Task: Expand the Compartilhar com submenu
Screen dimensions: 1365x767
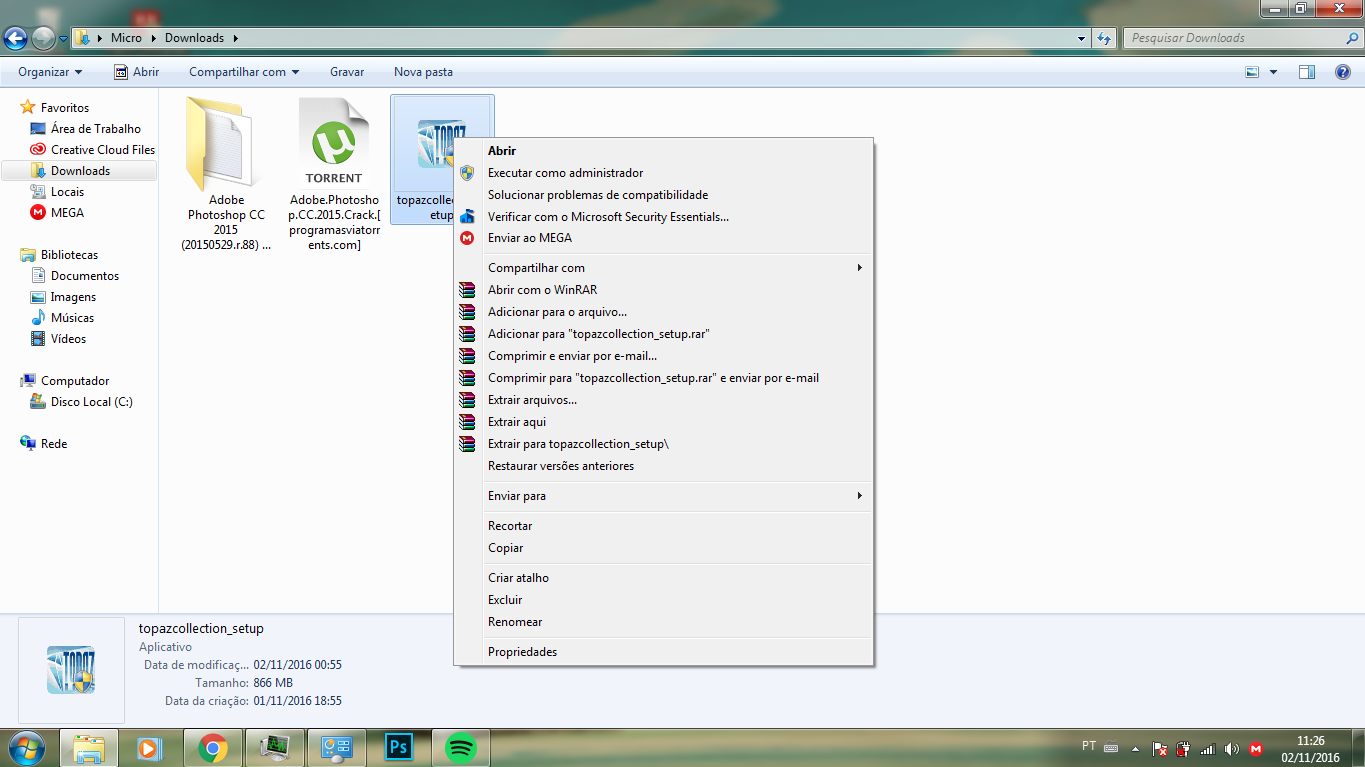Action: coord(664,268)
